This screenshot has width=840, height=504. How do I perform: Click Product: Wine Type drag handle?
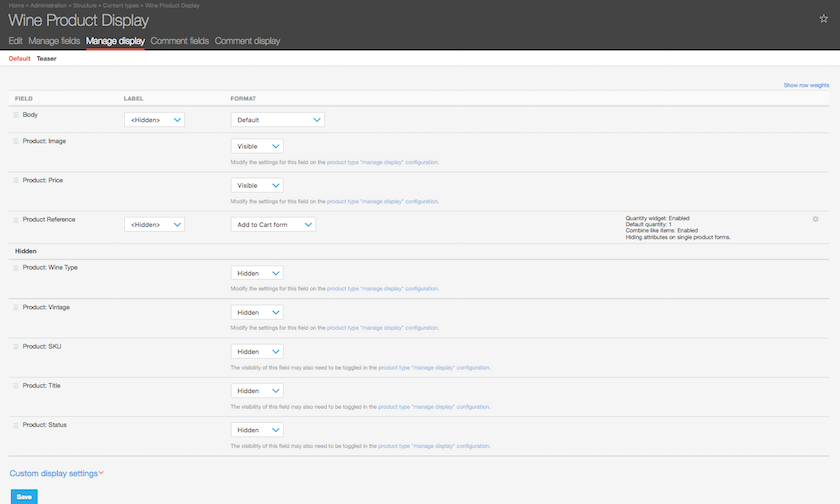(x=16, y=268)
